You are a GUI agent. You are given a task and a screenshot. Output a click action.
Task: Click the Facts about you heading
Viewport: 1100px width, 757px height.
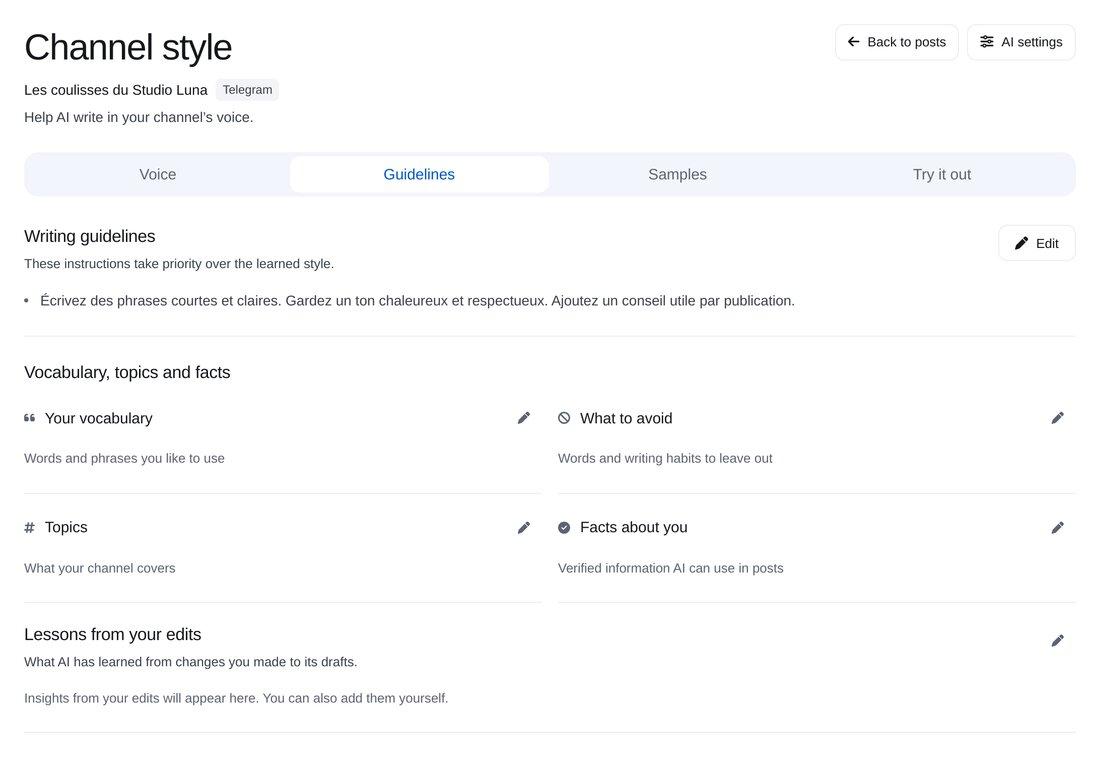[x=633, y=528]
